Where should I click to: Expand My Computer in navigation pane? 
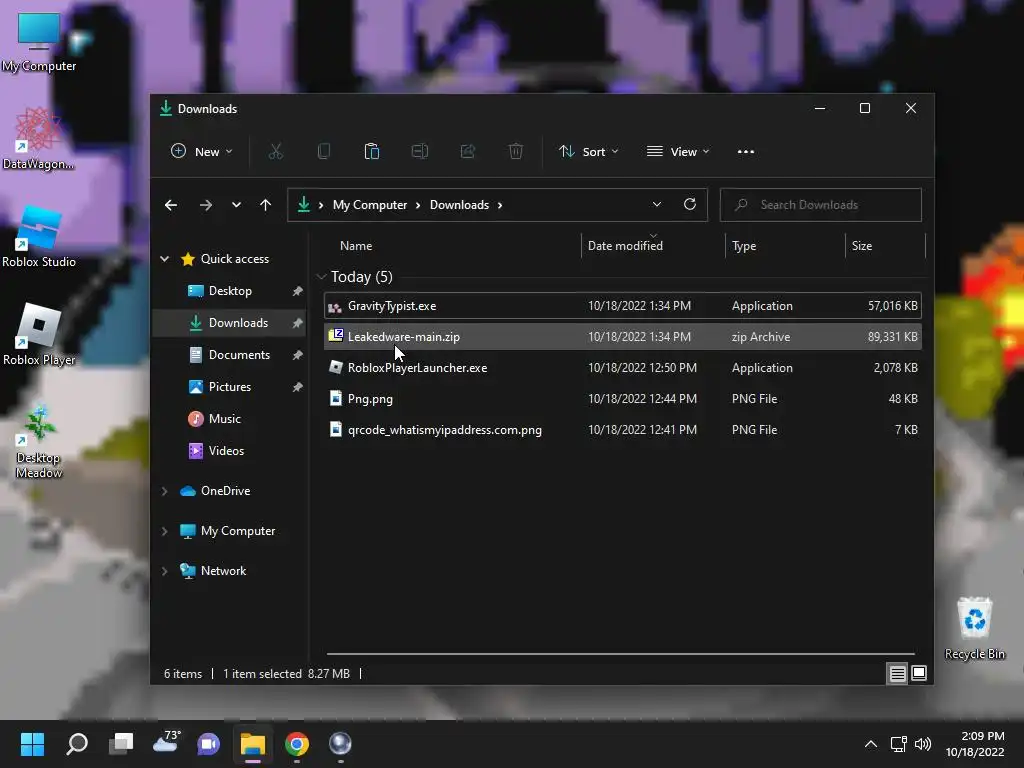165,531
